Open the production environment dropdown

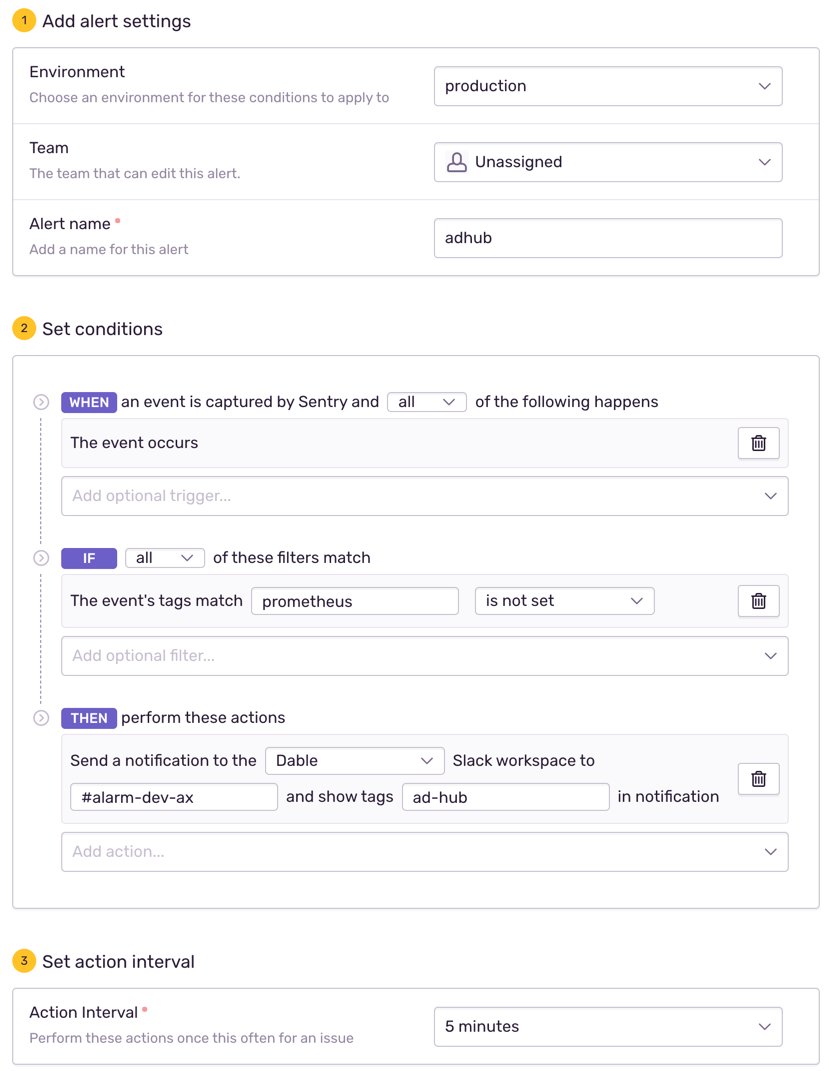click(608, 86)
